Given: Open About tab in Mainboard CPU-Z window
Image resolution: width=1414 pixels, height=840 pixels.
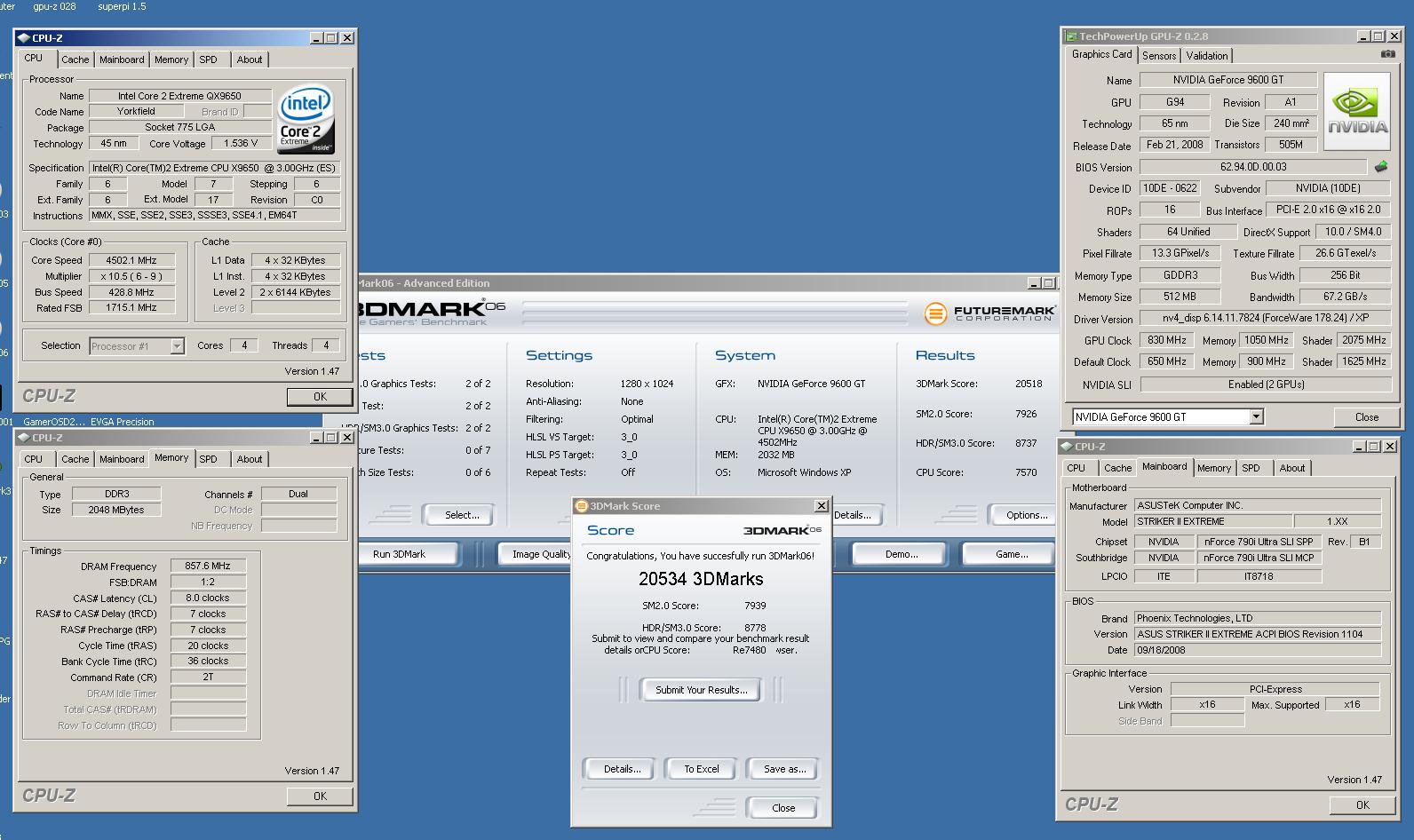Looking at the screenshot, I should 1292,468.
